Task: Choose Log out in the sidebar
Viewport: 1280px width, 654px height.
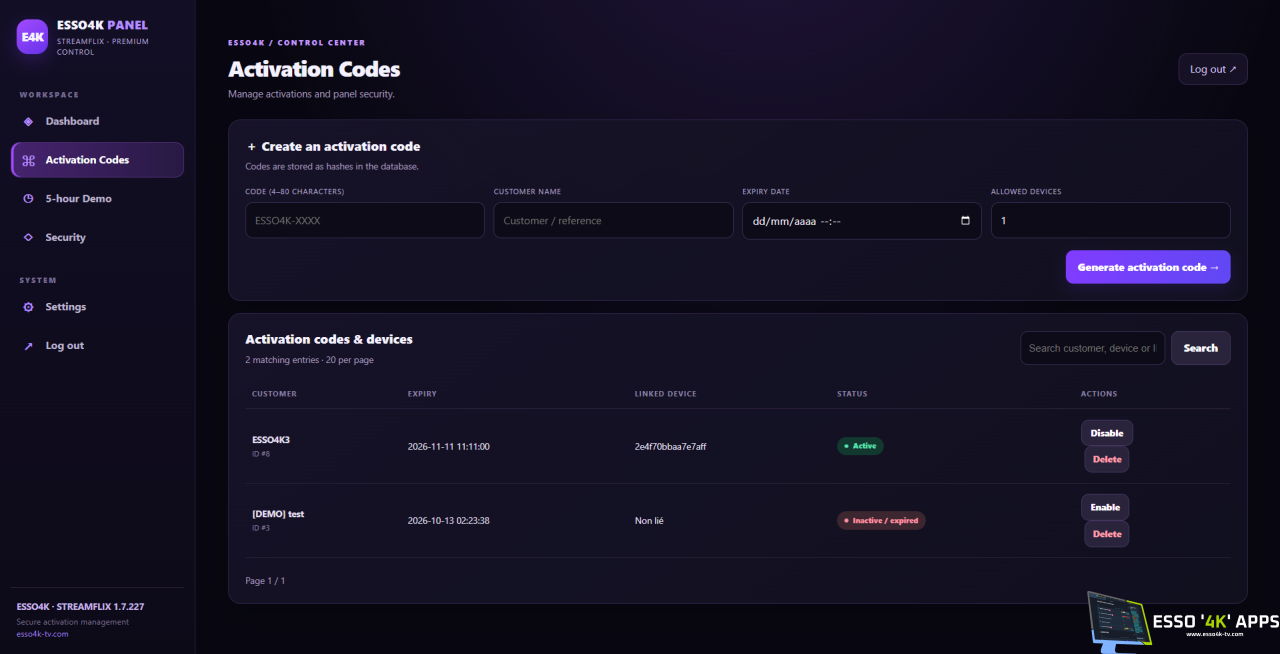Action: pyautogui.click(x=97, y=346)
